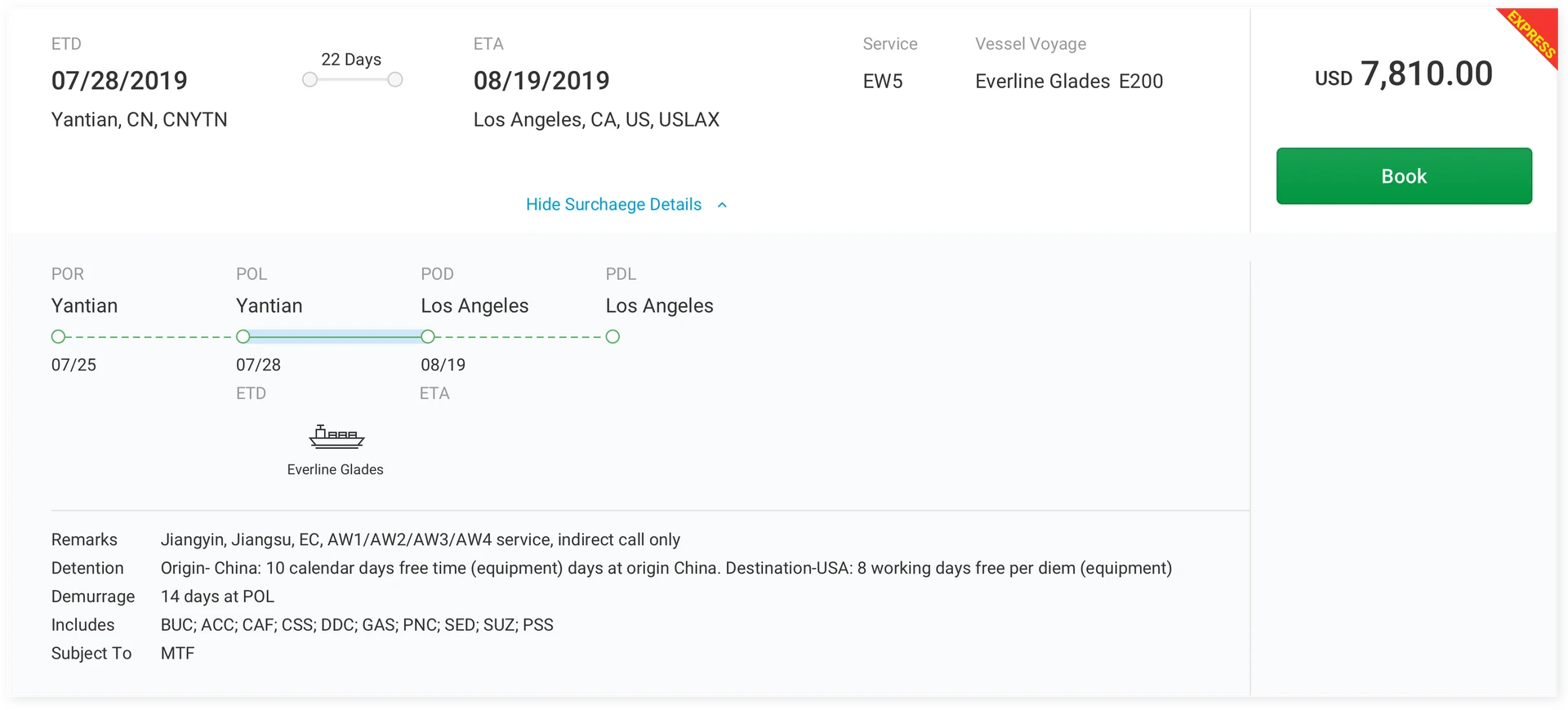
Task: Click the ETD date 07/28/2019
Action: 119,81
